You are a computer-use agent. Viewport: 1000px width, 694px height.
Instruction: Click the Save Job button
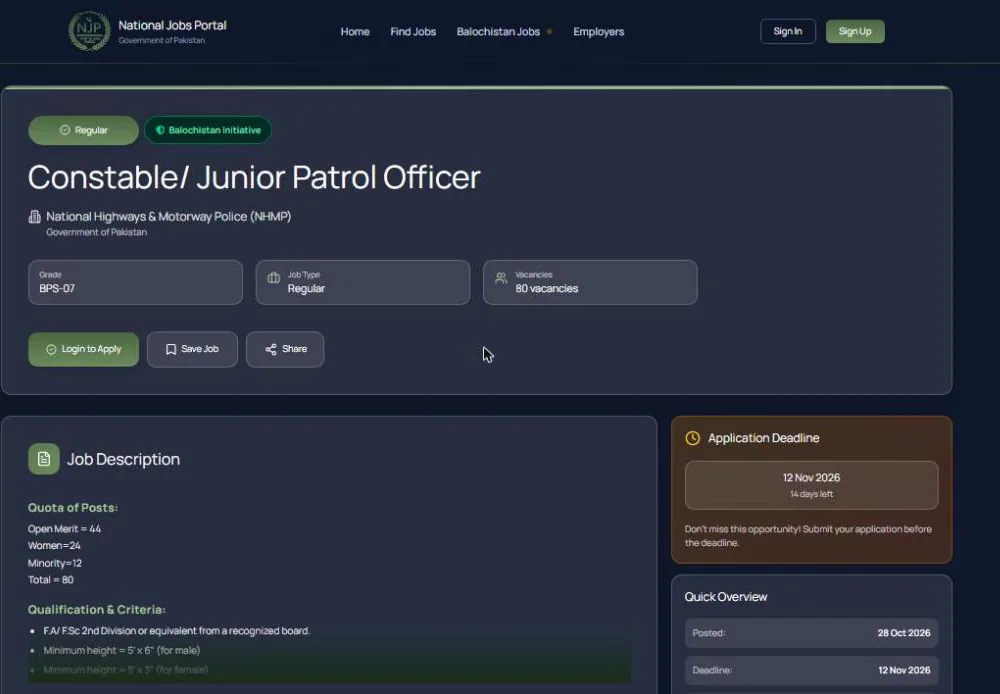pyautogui.click(x=192, y=349)
